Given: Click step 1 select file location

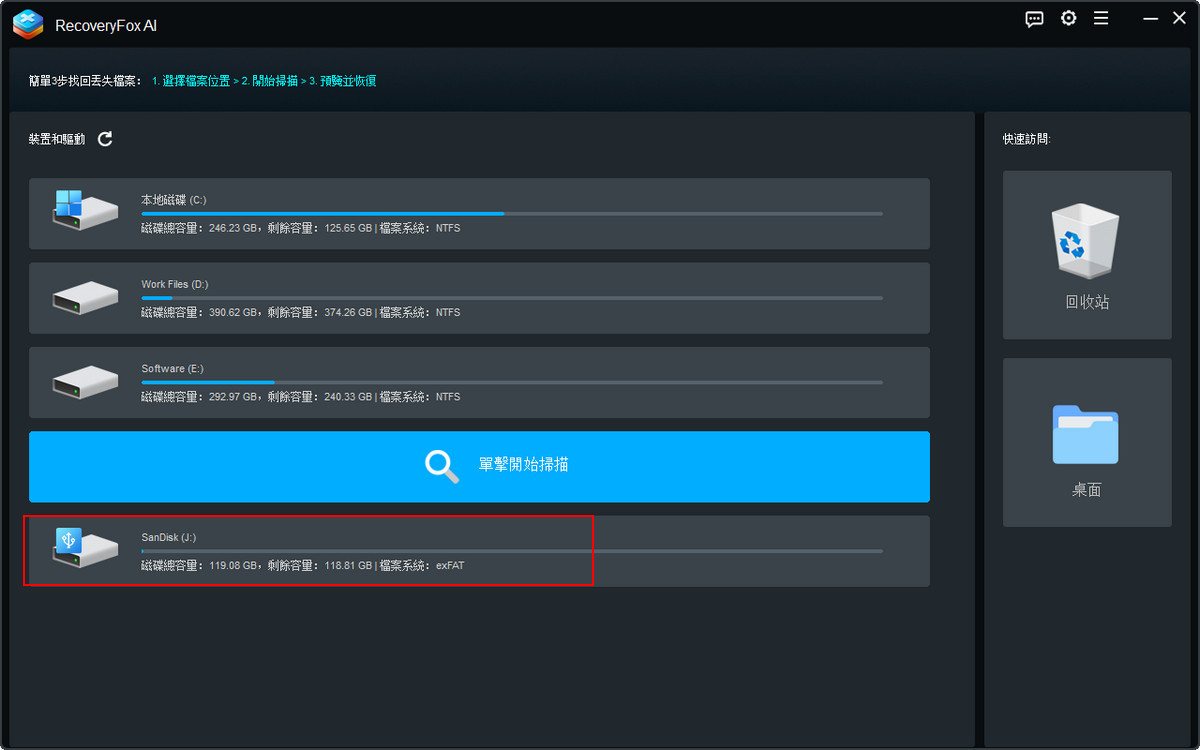Looking at the screenshot, I should pyautogui.click(x=190, y=81).
